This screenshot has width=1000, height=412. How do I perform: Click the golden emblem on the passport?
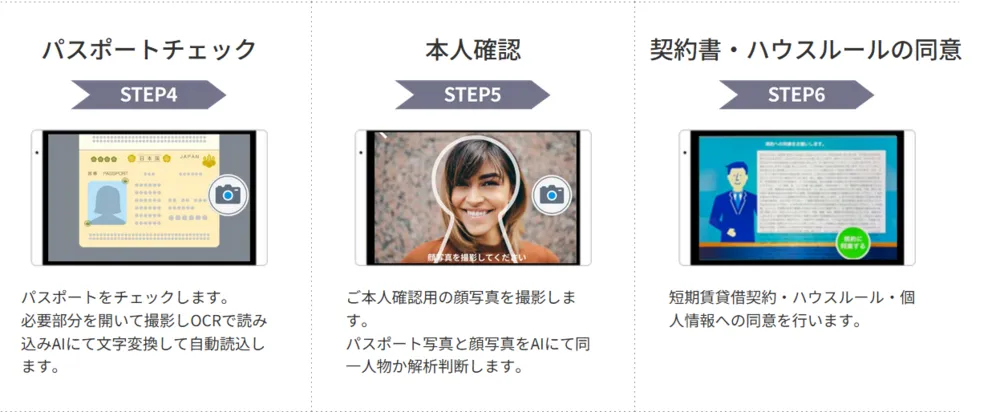[x=209, y=161]
